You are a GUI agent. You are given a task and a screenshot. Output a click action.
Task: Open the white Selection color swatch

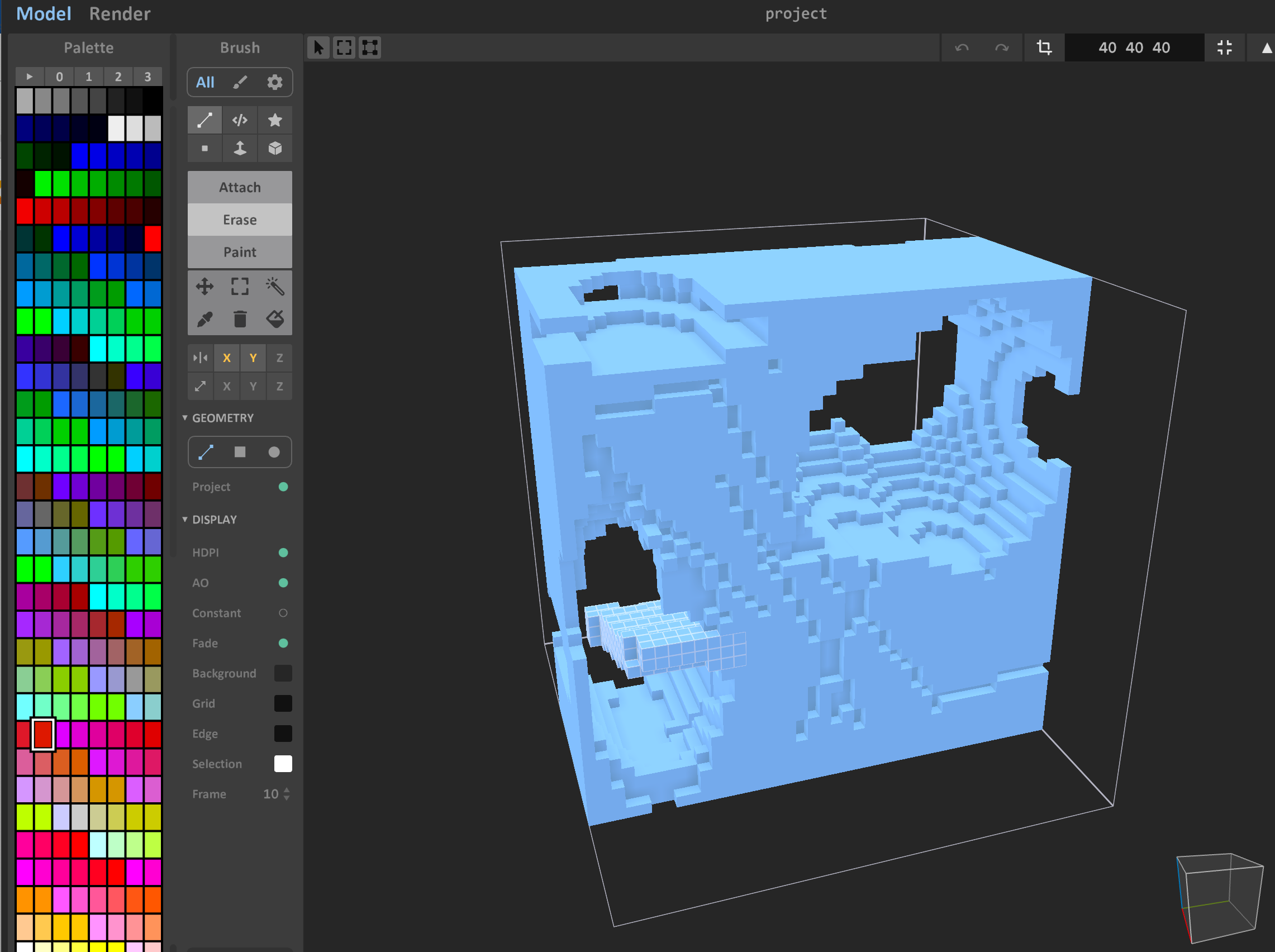283,764
